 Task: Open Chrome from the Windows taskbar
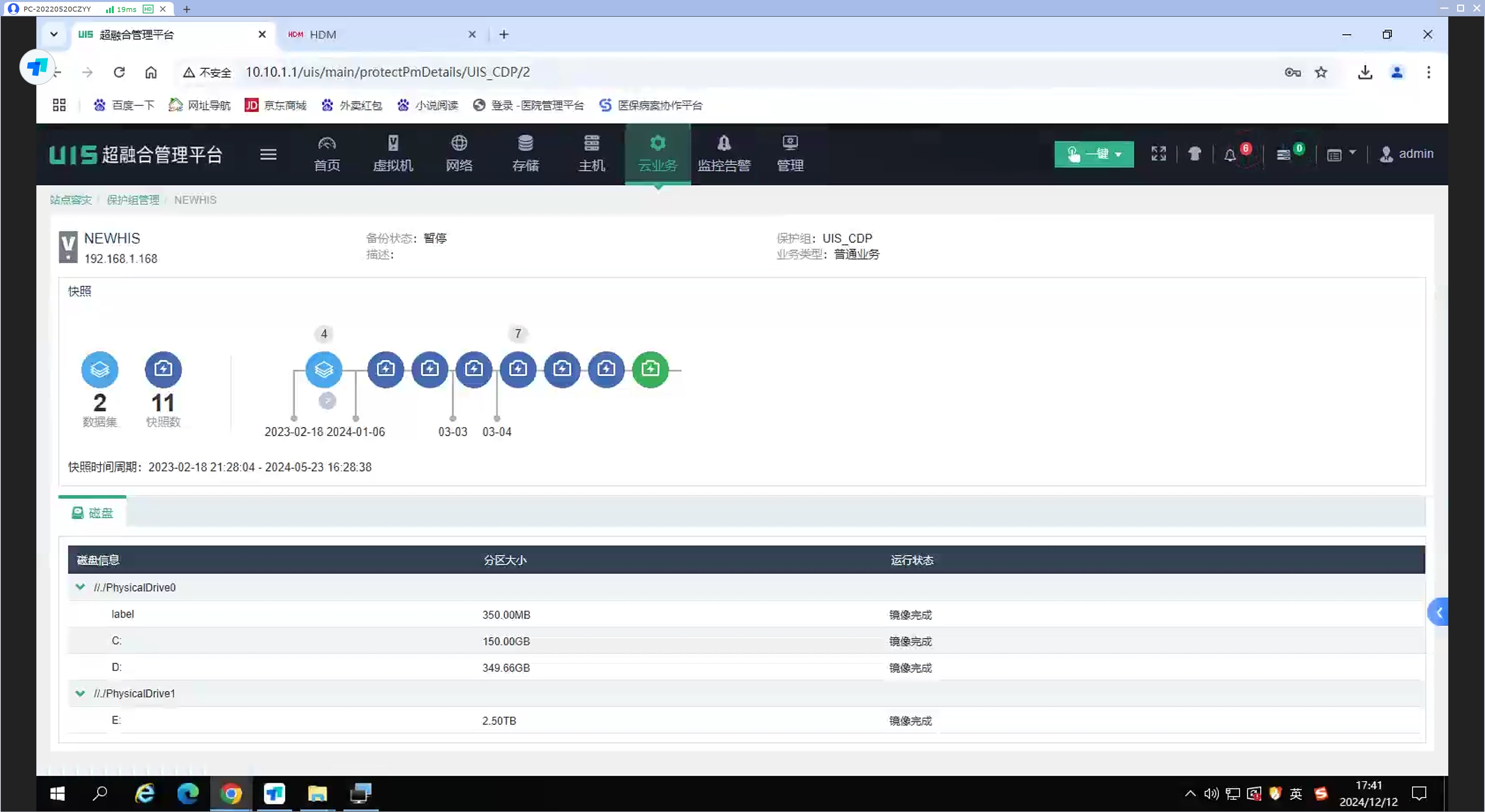231,793
